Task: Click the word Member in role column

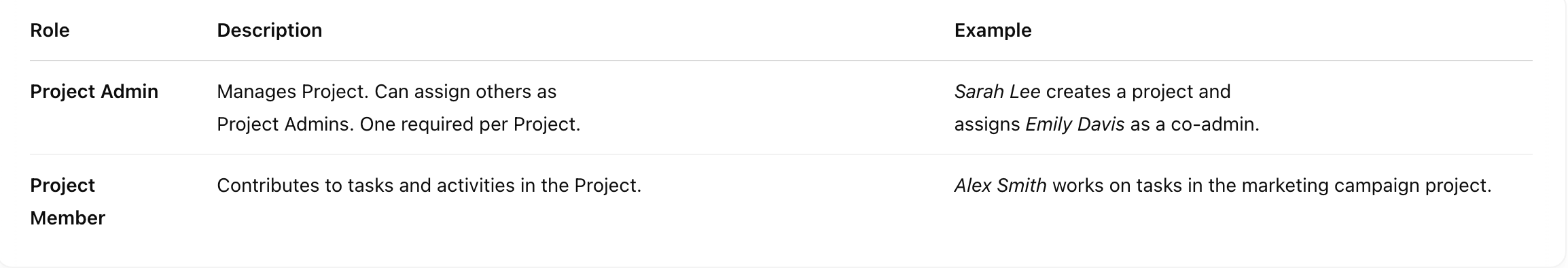Action: click(x=67, y=218)
